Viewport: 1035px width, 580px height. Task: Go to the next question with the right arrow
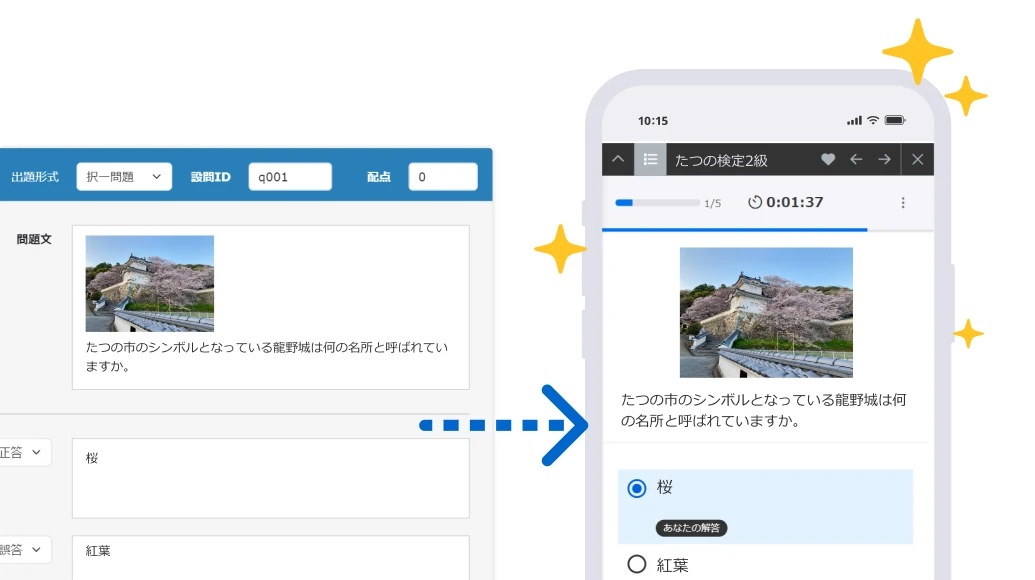pyautogui.click(x=885, y=159)
